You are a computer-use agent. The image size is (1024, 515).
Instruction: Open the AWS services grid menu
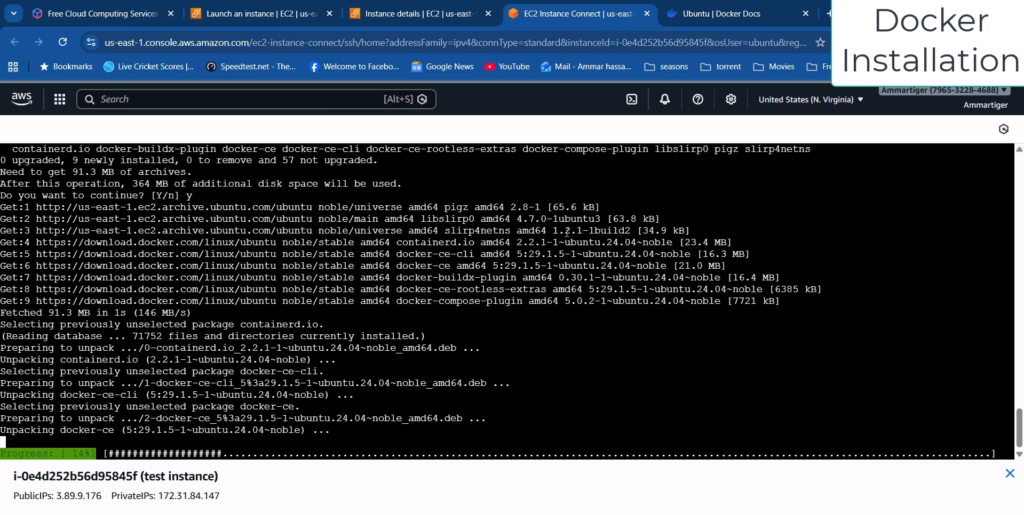point(59,99)
